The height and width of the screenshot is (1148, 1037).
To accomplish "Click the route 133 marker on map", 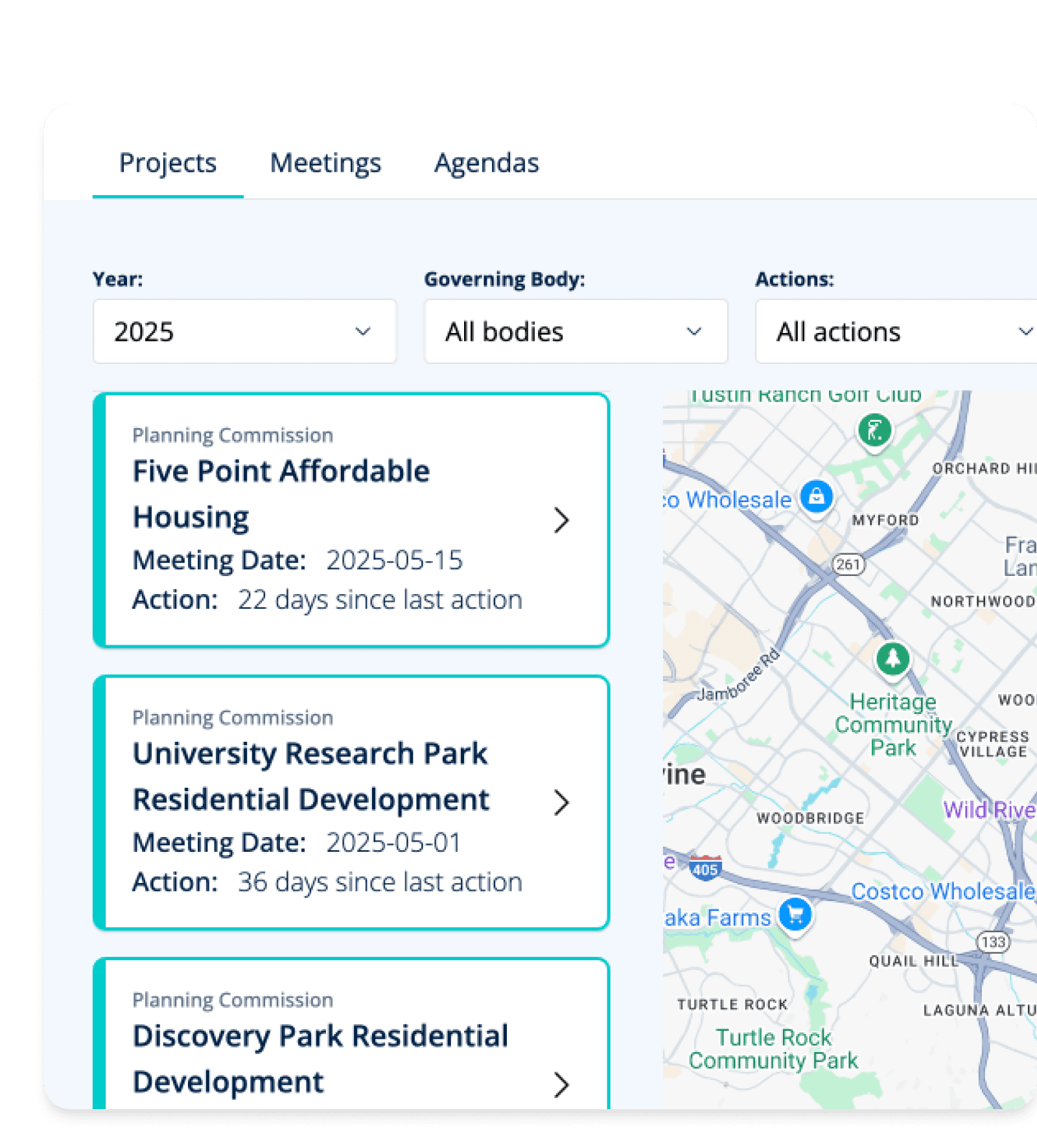I will (993, 941).
